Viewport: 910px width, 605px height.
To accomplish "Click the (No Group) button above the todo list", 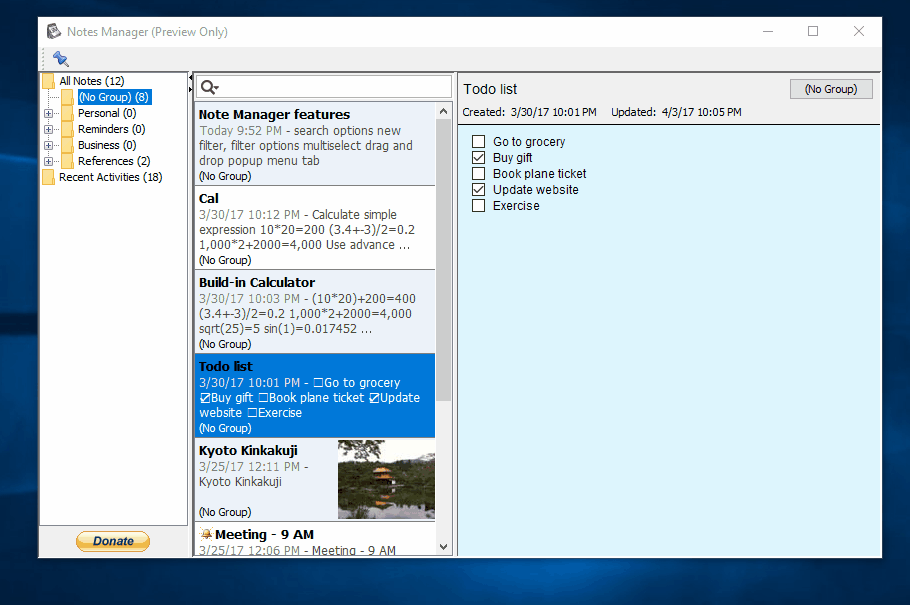I will [831, 88].
